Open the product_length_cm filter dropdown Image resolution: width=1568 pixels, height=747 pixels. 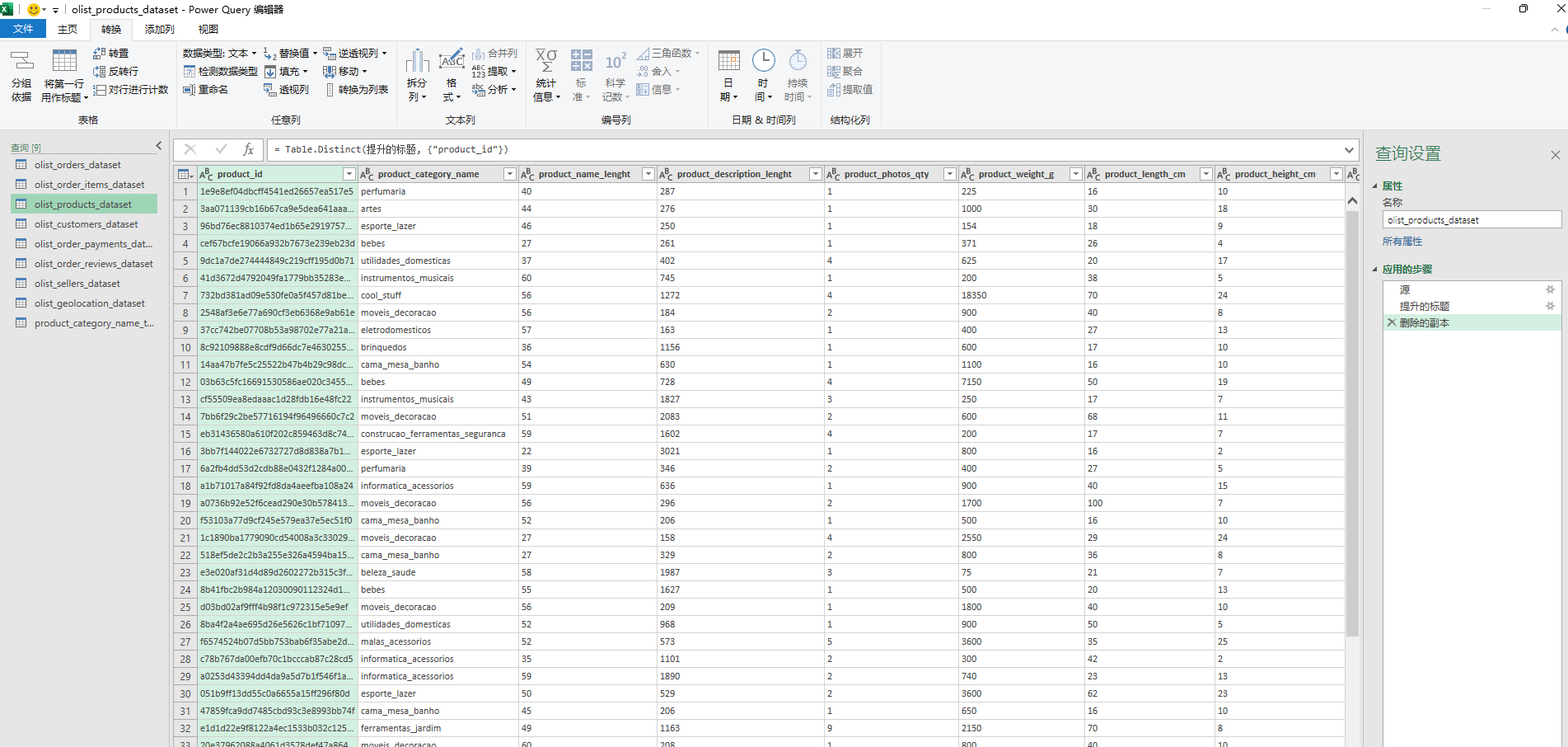[1205, 174]
